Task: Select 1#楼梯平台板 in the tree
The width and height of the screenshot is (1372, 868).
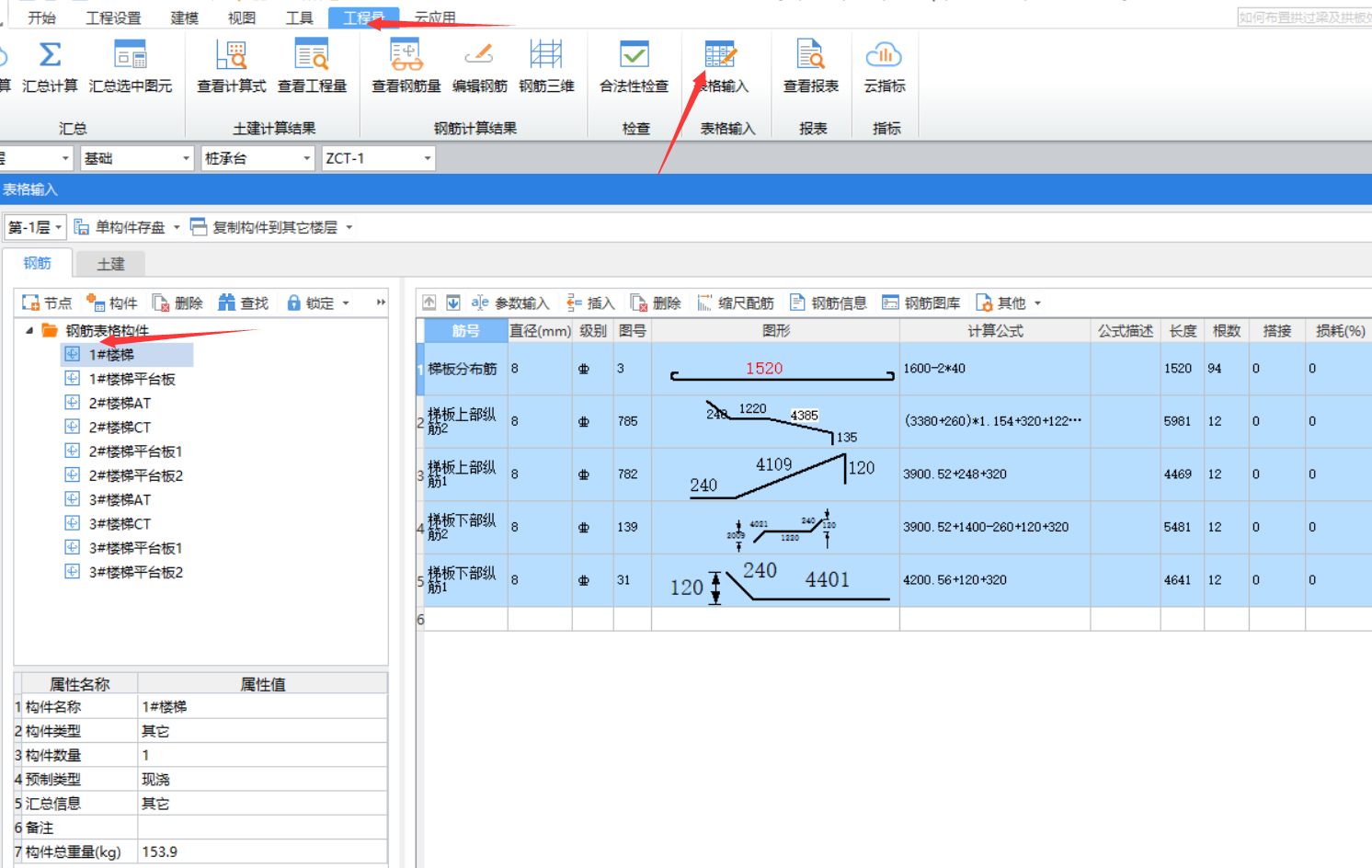Action: [x=131, y=379]
